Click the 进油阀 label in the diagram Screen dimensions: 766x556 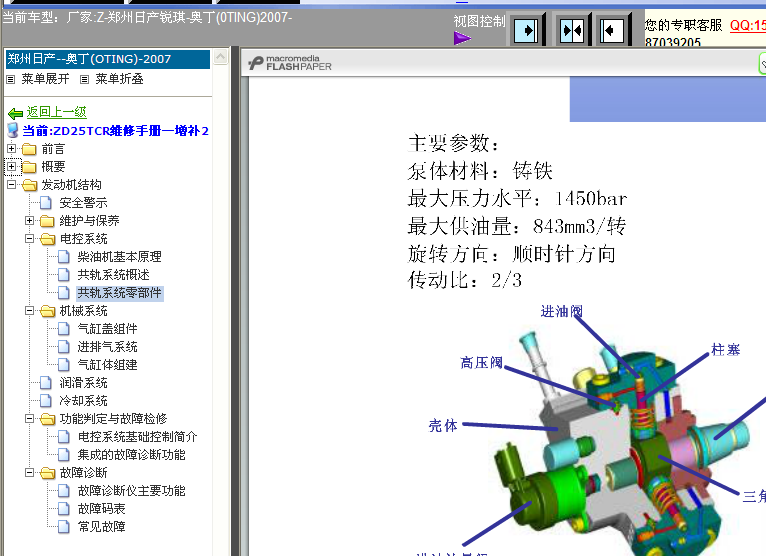pyautogui.click(x=562, y=311)
